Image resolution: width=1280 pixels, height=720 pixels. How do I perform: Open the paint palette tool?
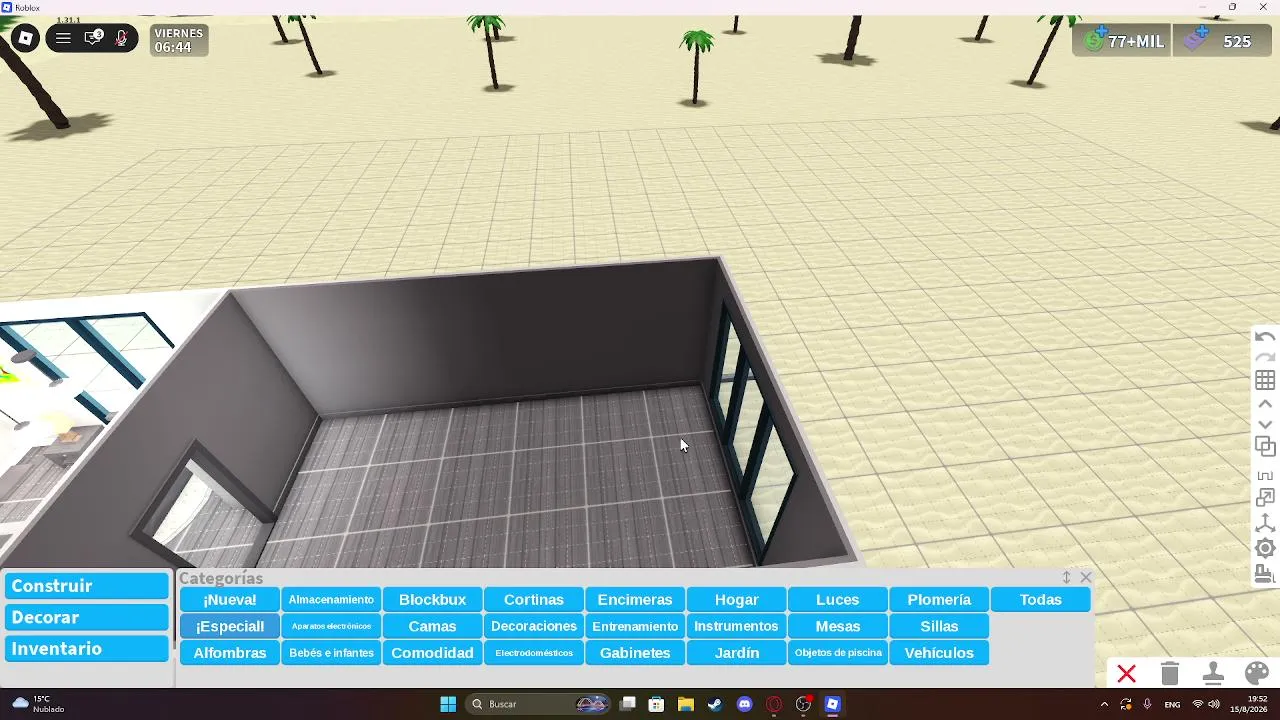pos(1257,674)
